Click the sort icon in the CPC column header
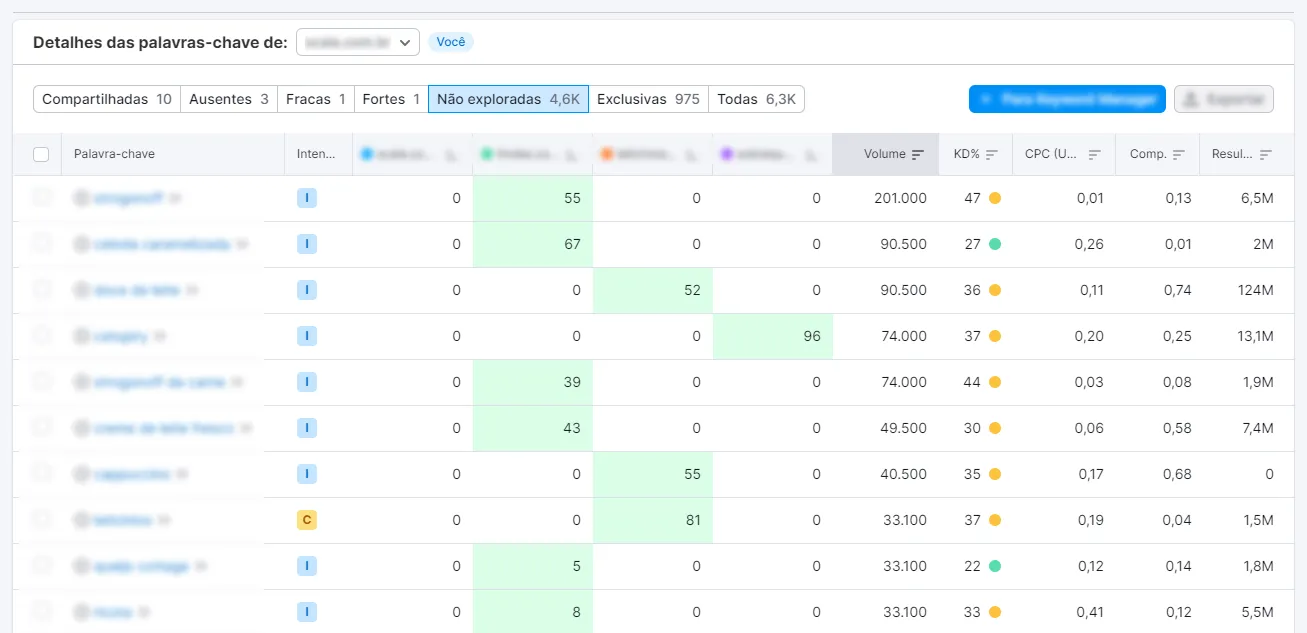The height and width of the screenshot is (633, 1307). 1095,154
